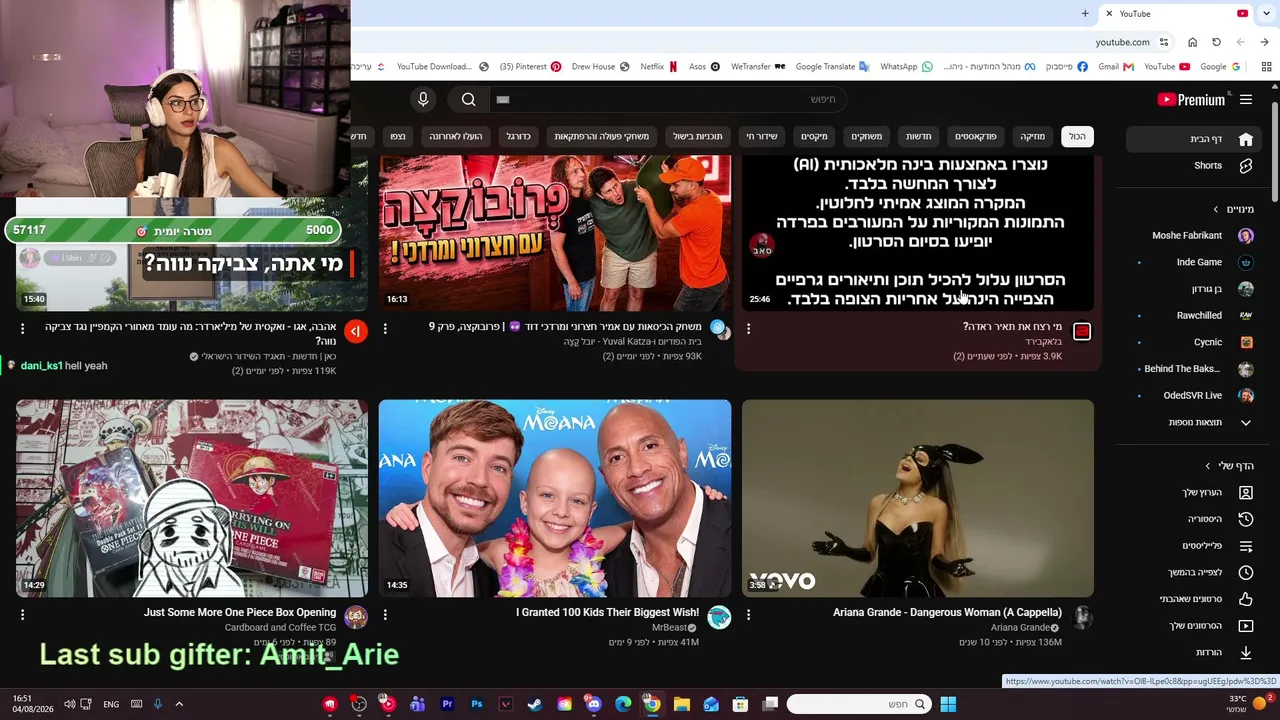This screenshot has width=1280, height=720.
Task: Start voice search with the microphone
Action: [x=423, y=99]
